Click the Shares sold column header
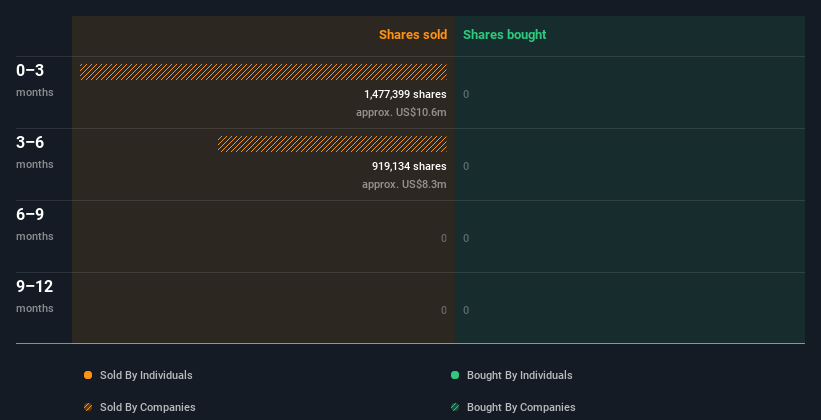Screen dimensions: 821x420 coord(413,35)
